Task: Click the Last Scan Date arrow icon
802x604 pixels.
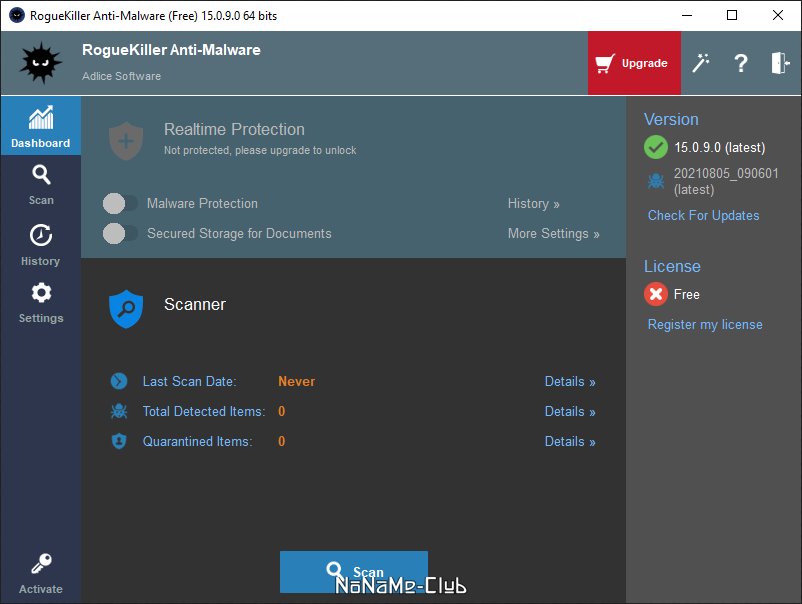Action: tap(119, 381)
